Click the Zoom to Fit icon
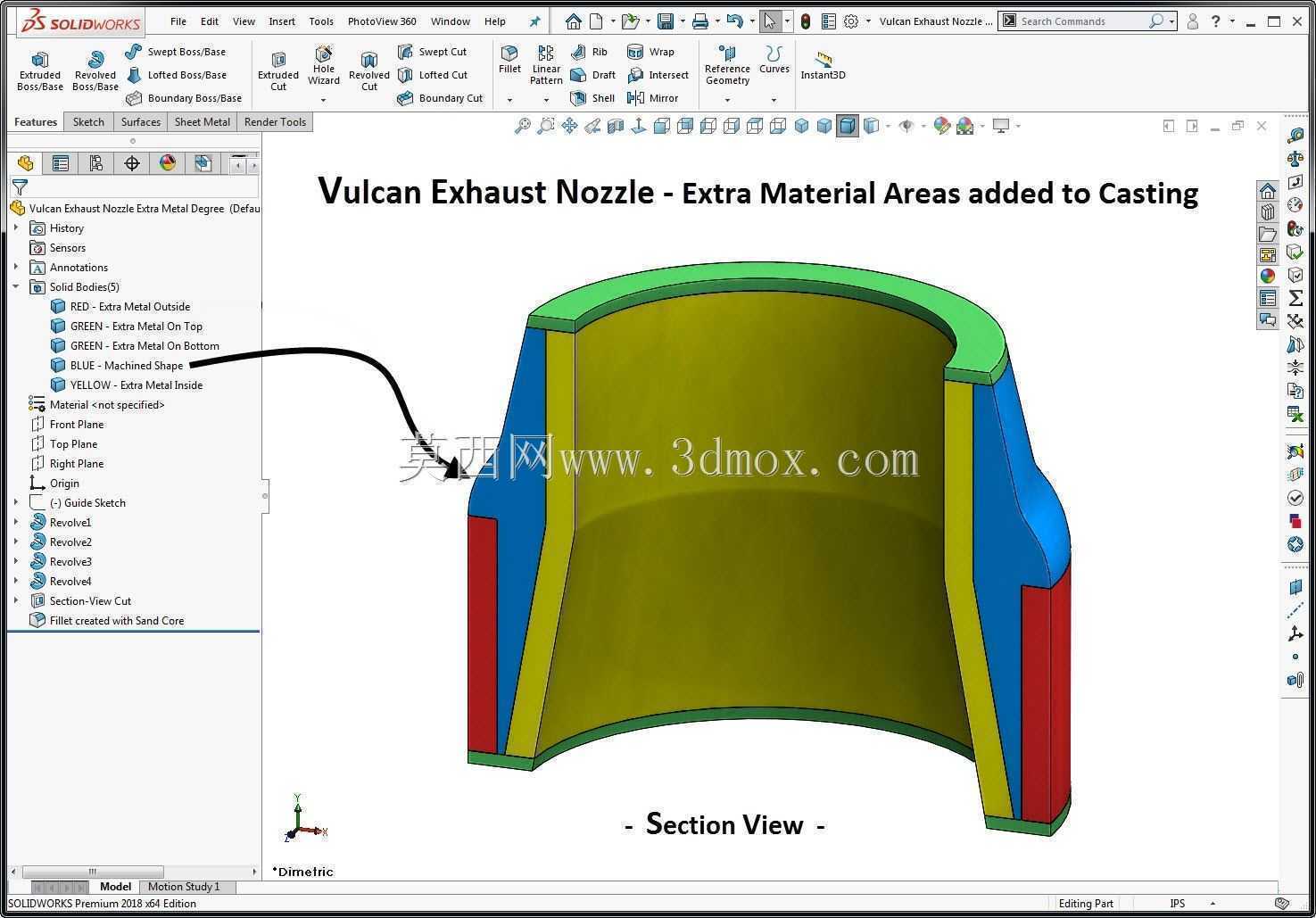1316x918 pixels. click(x=523, y=126)
